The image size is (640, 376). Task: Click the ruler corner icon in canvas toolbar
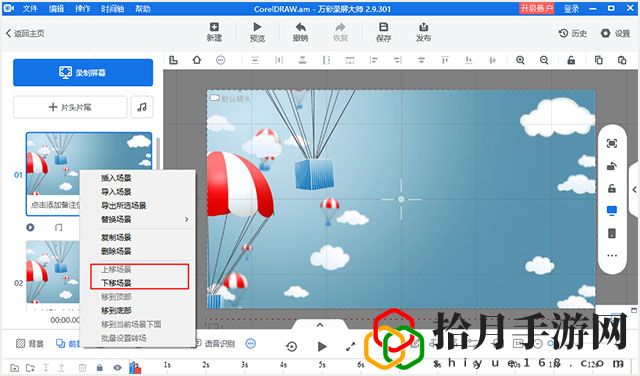173,60
